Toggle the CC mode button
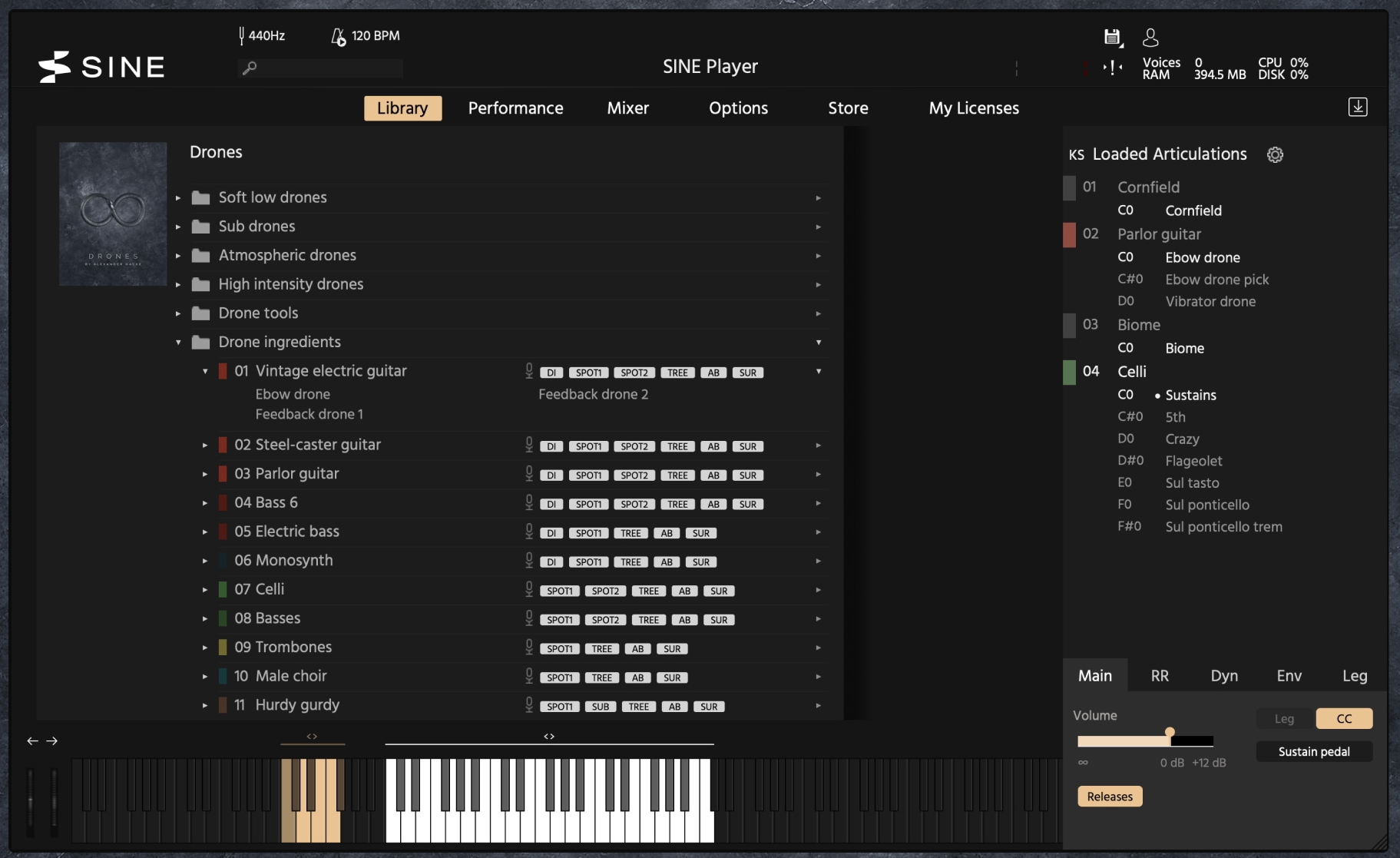This screenshot has width=1400, height=858. pos(1343,719)
